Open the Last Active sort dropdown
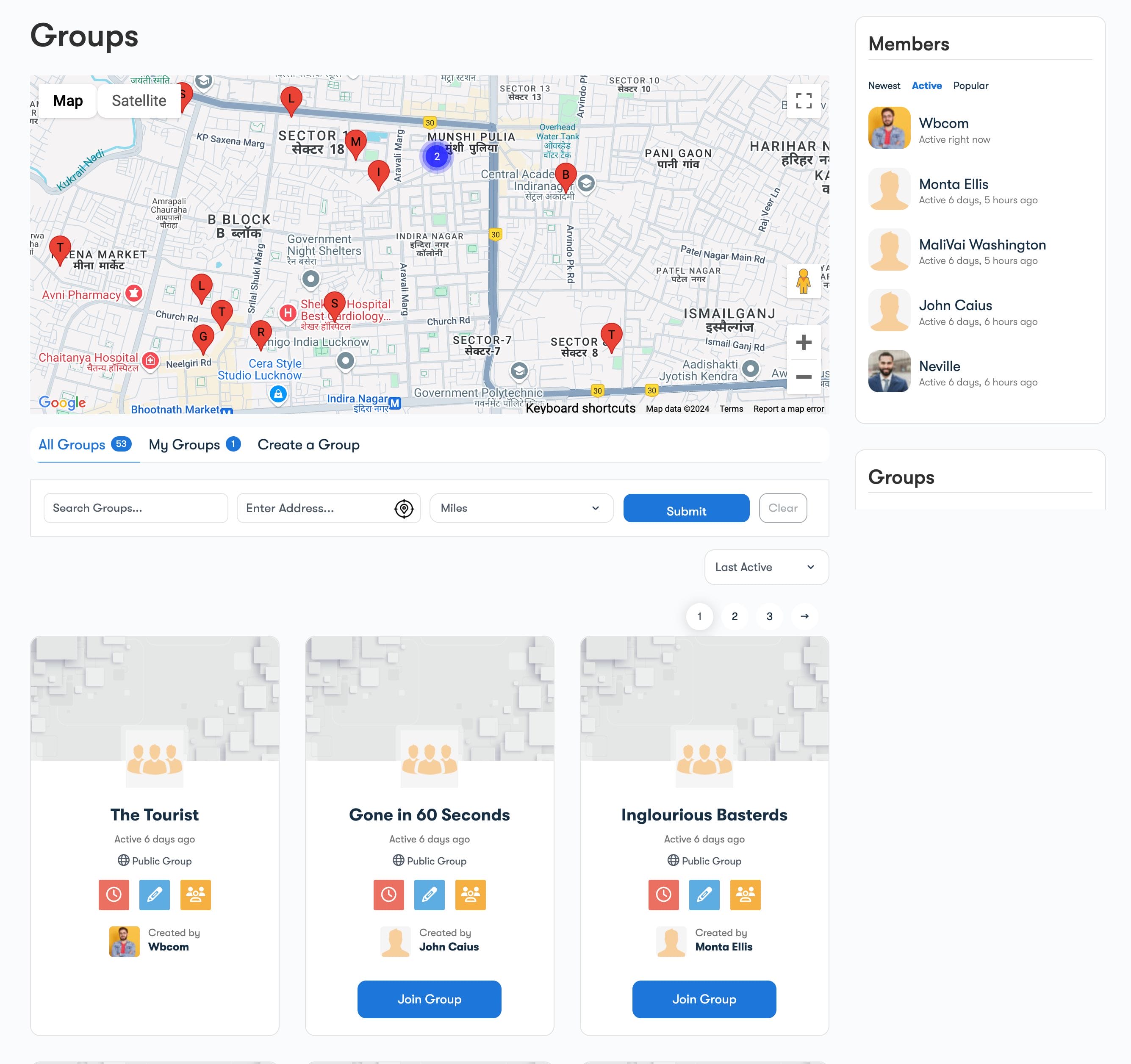1131x1064 pixels. tap(766, 567)
